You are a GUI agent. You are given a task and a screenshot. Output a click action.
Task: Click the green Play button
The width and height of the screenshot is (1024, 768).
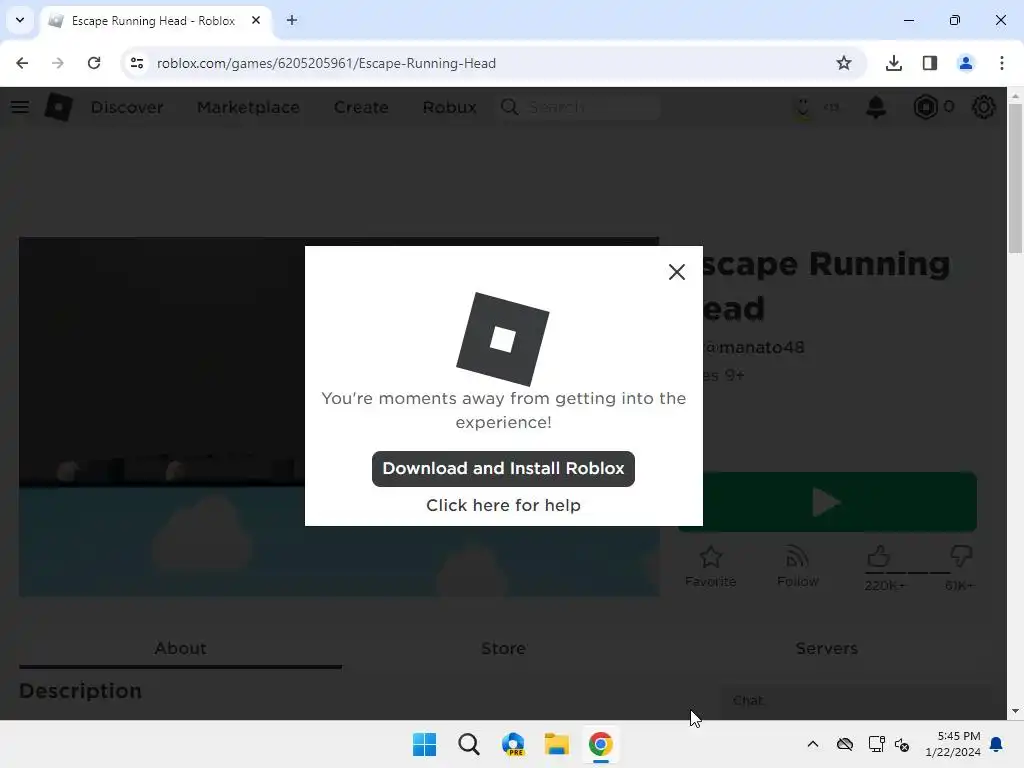827,502
